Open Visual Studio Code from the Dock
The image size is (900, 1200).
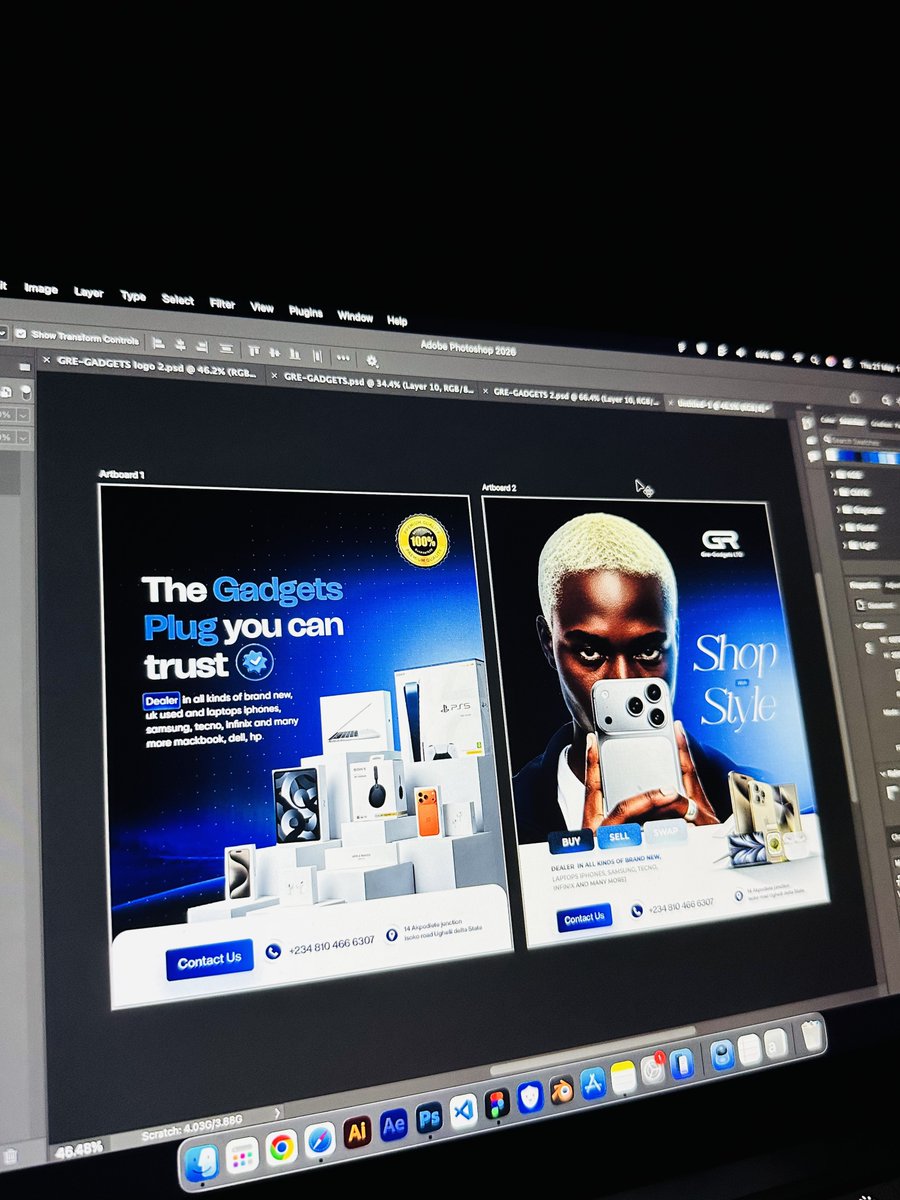[463, 1111]
